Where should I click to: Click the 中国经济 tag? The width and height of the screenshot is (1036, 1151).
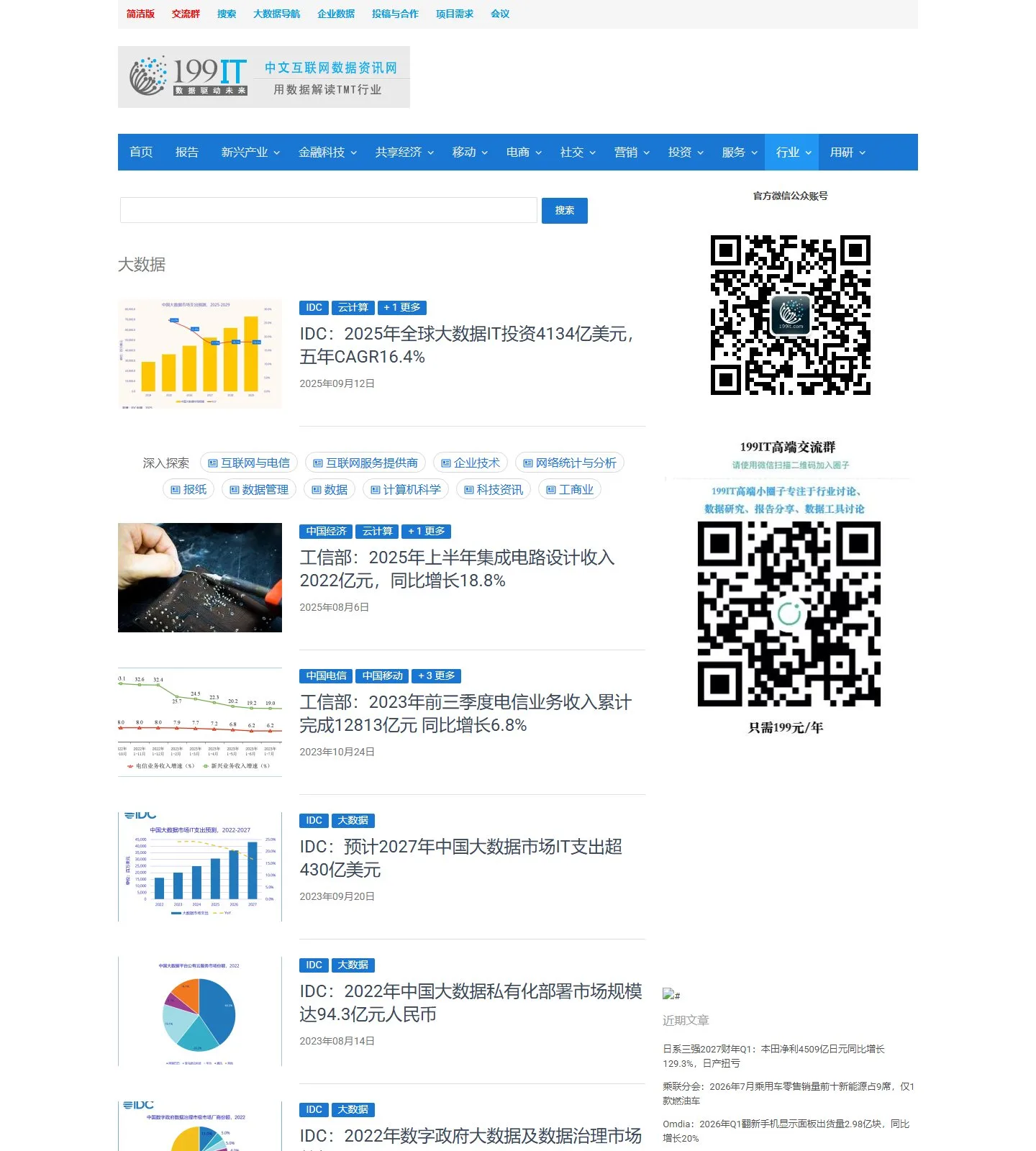coord(326,532)
